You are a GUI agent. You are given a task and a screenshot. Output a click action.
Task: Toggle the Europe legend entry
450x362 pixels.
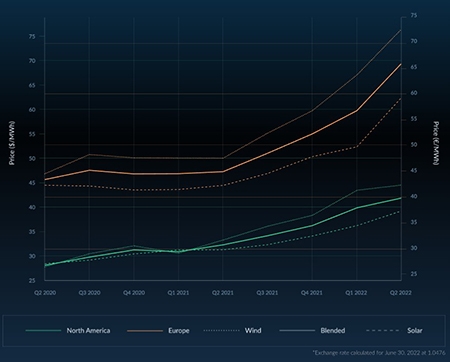tap(158, 331)
